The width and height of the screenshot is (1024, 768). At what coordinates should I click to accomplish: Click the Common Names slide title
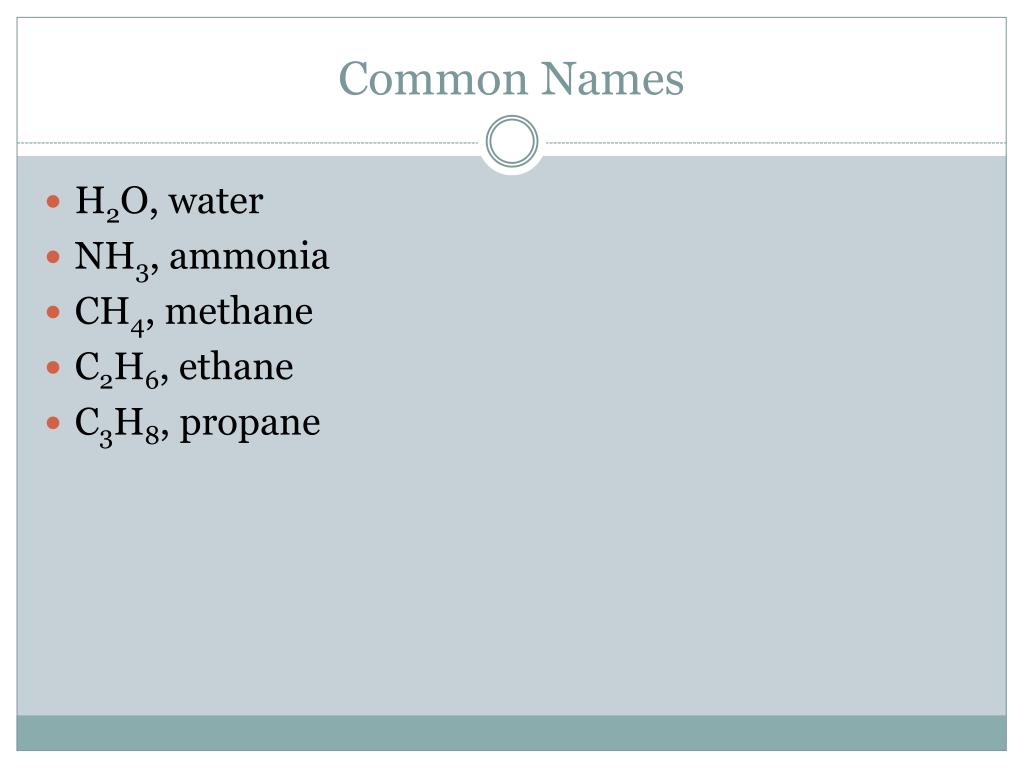click(511, 79)
